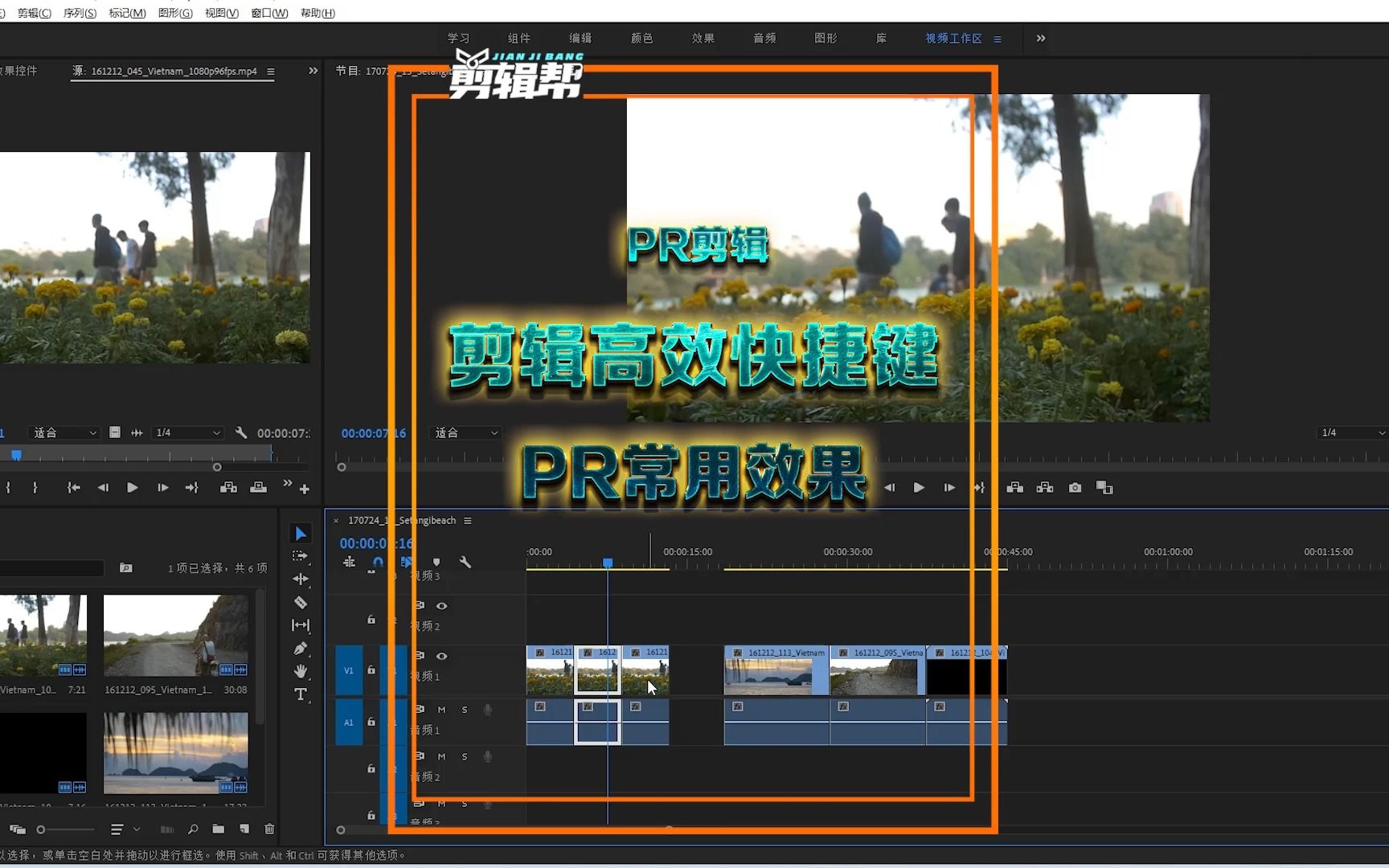Open Source monitor 1/4 resolution dropdown
This screenshot has height=868, width=1389.
click(187, 432)
